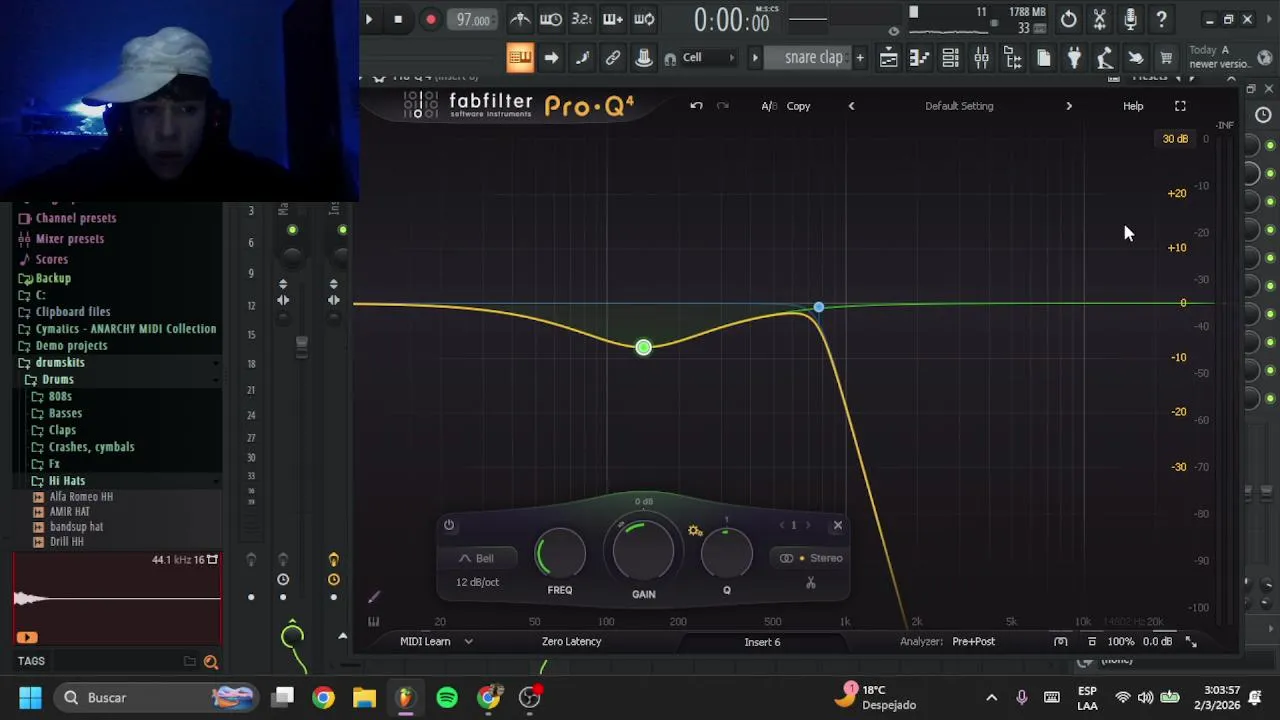Toggle the 3-2-1 countdown icon

582,19
